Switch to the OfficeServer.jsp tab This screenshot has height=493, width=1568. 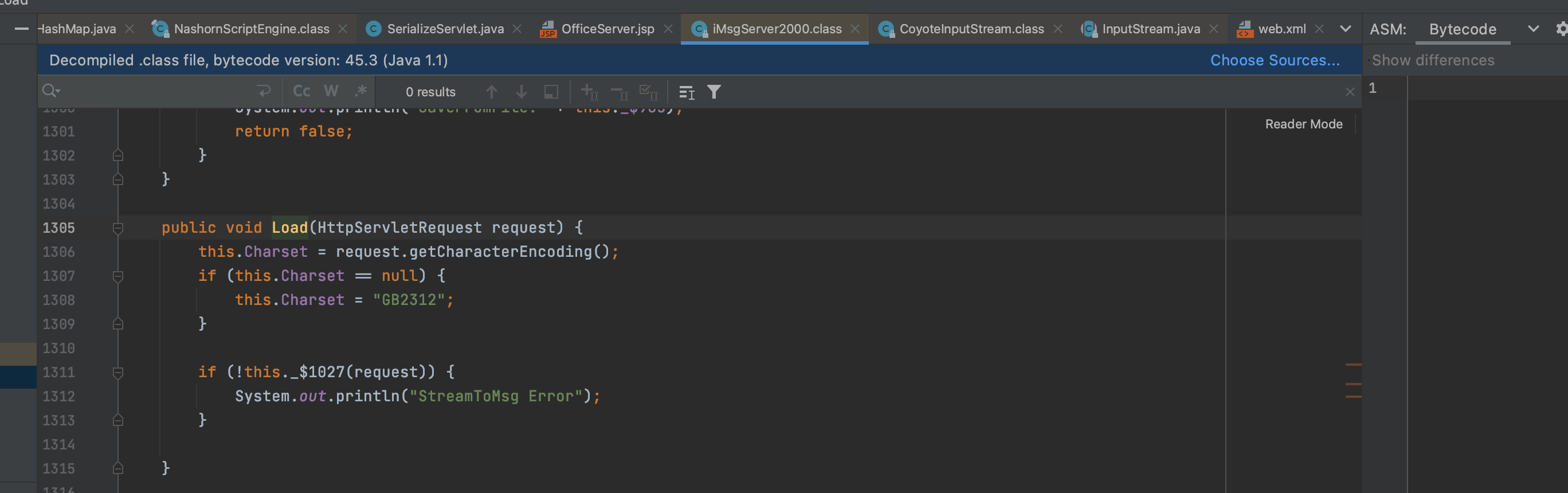pos(607,29)
